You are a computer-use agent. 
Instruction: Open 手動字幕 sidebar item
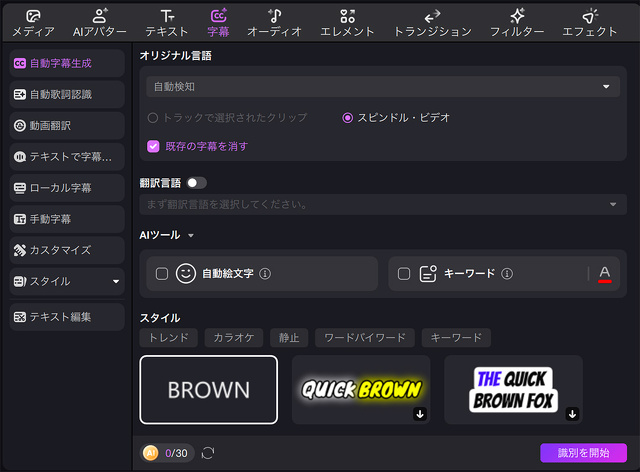tap(67, 219)
